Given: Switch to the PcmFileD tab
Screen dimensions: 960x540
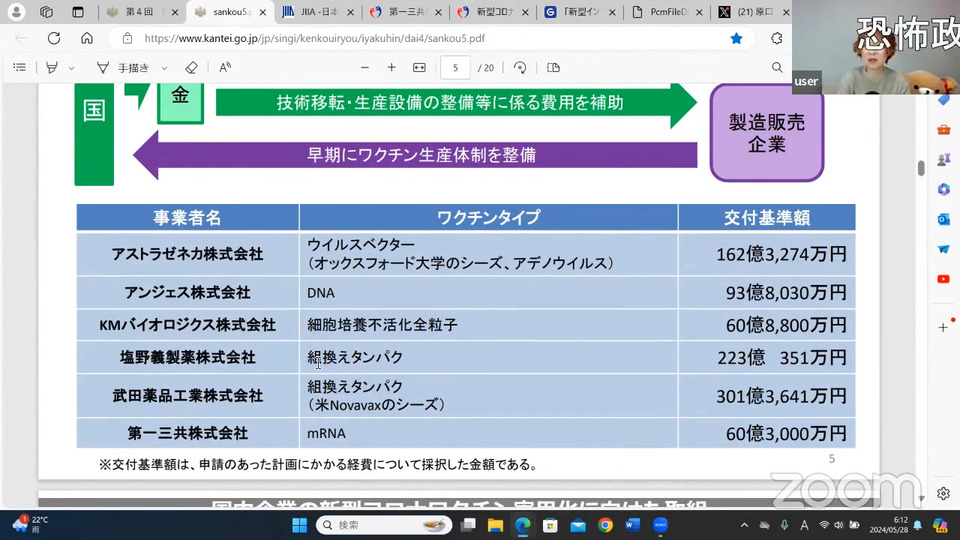Looking at the screenshot, I should click(x=667, y=12).
